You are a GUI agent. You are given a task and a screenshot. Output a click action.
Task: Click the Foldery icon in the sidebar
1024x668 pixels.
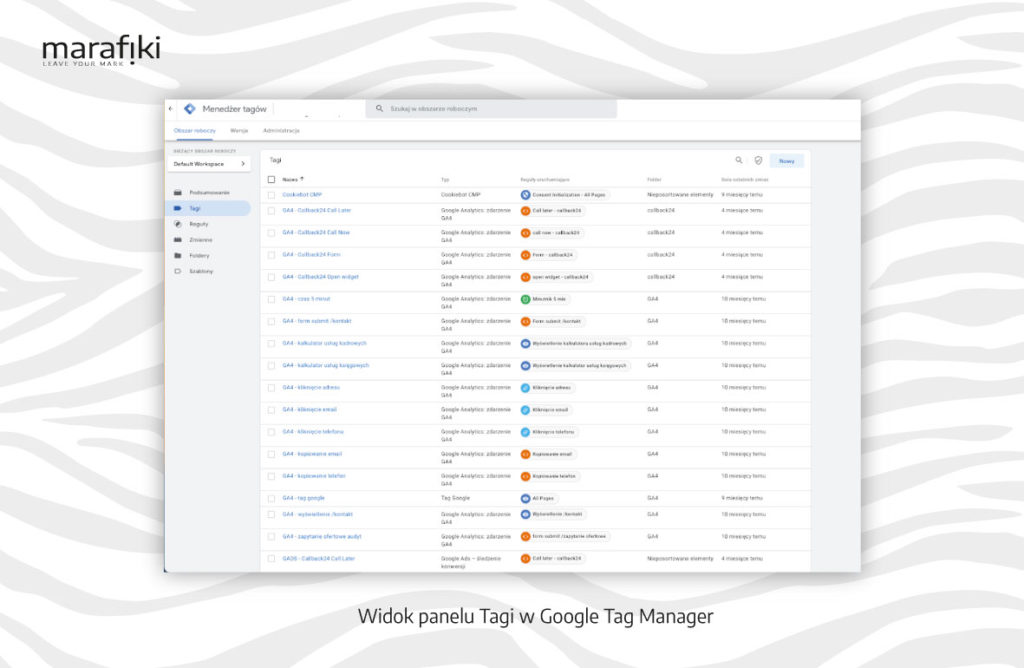tap(178, 255)
